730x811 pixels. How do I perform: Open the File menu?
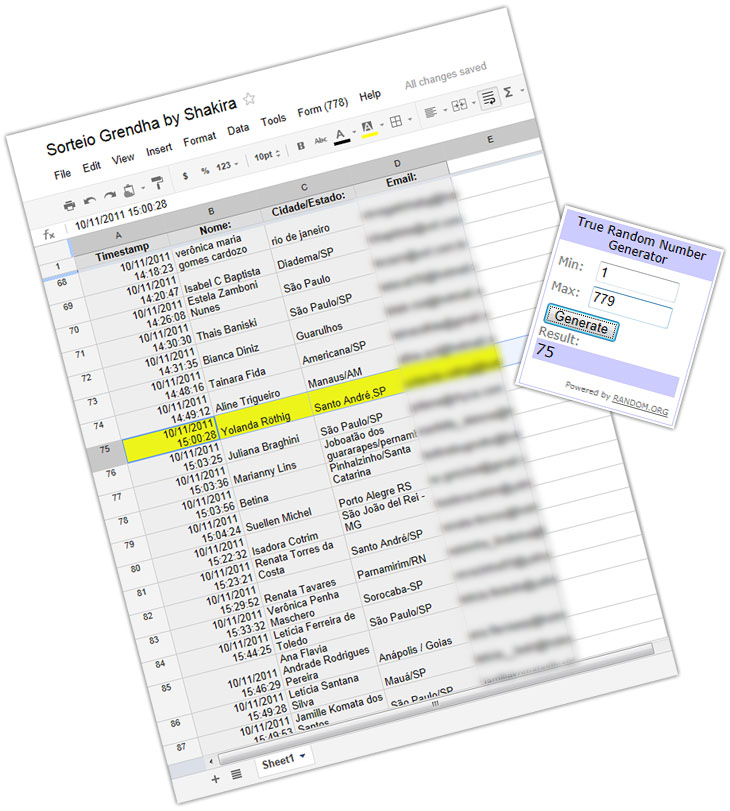coord(62,174)
